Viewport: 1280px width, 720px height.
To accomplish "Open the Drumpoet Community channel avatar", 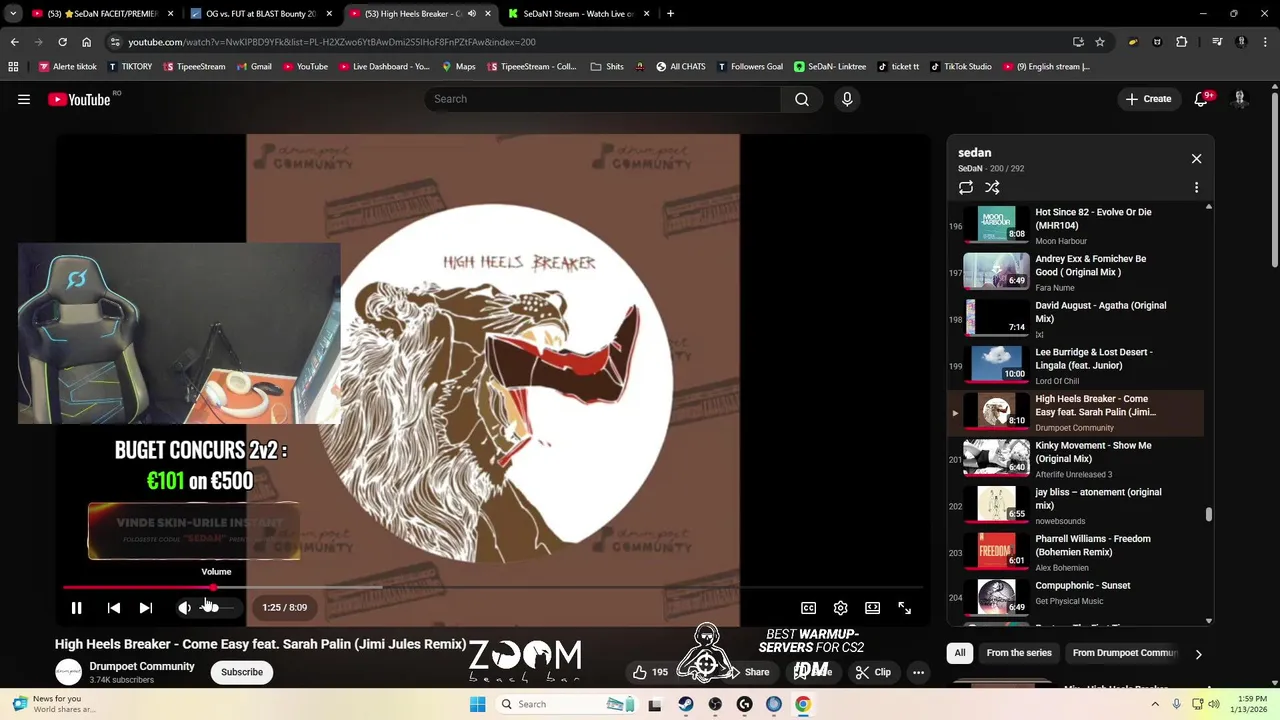I will coord(68,672).
